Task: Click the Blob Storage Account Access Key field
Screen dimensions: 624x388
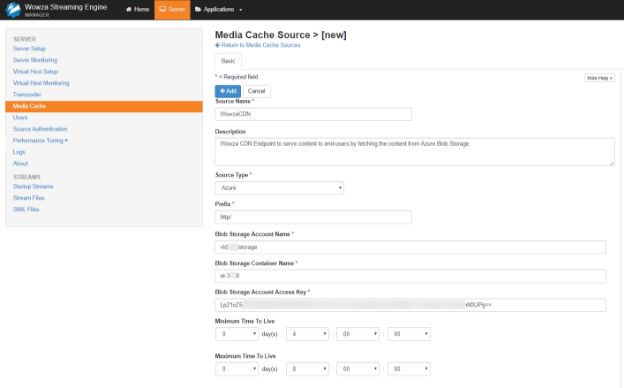Action: click(410, 305)
